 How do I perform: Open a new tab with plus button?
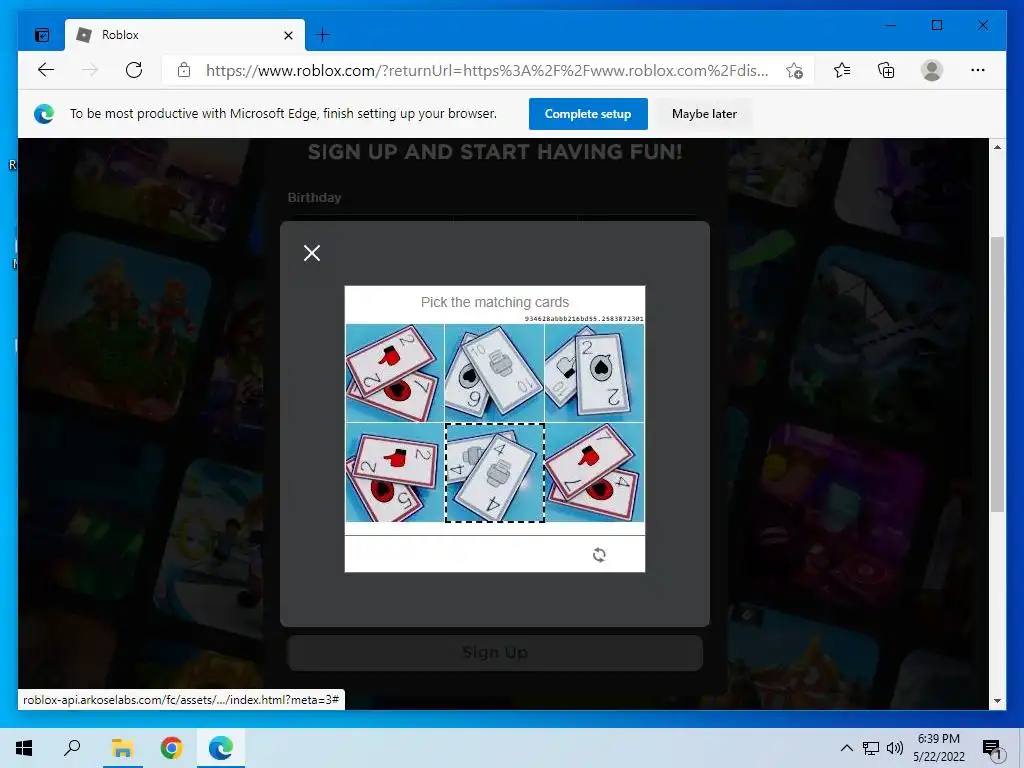tap(323, 35)
